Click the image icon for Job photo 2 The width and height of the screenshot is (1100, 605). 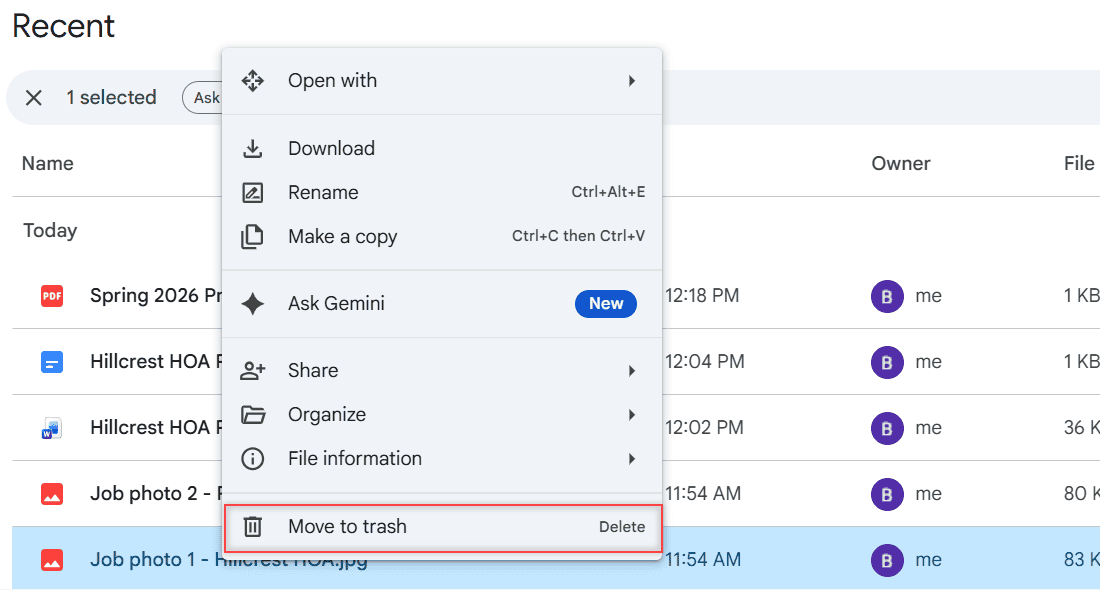(52, 494)
